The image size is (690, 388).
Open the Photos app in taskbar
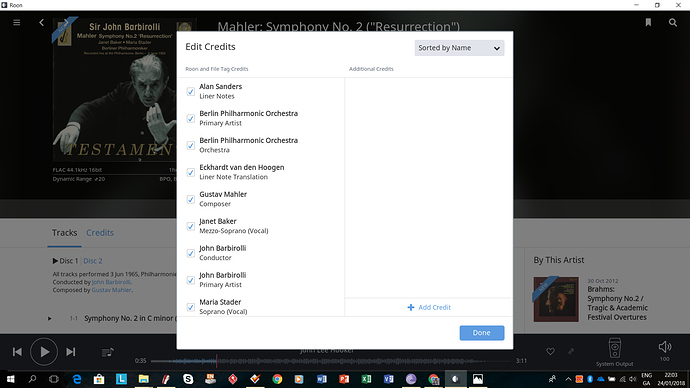[x=477, y=379]
